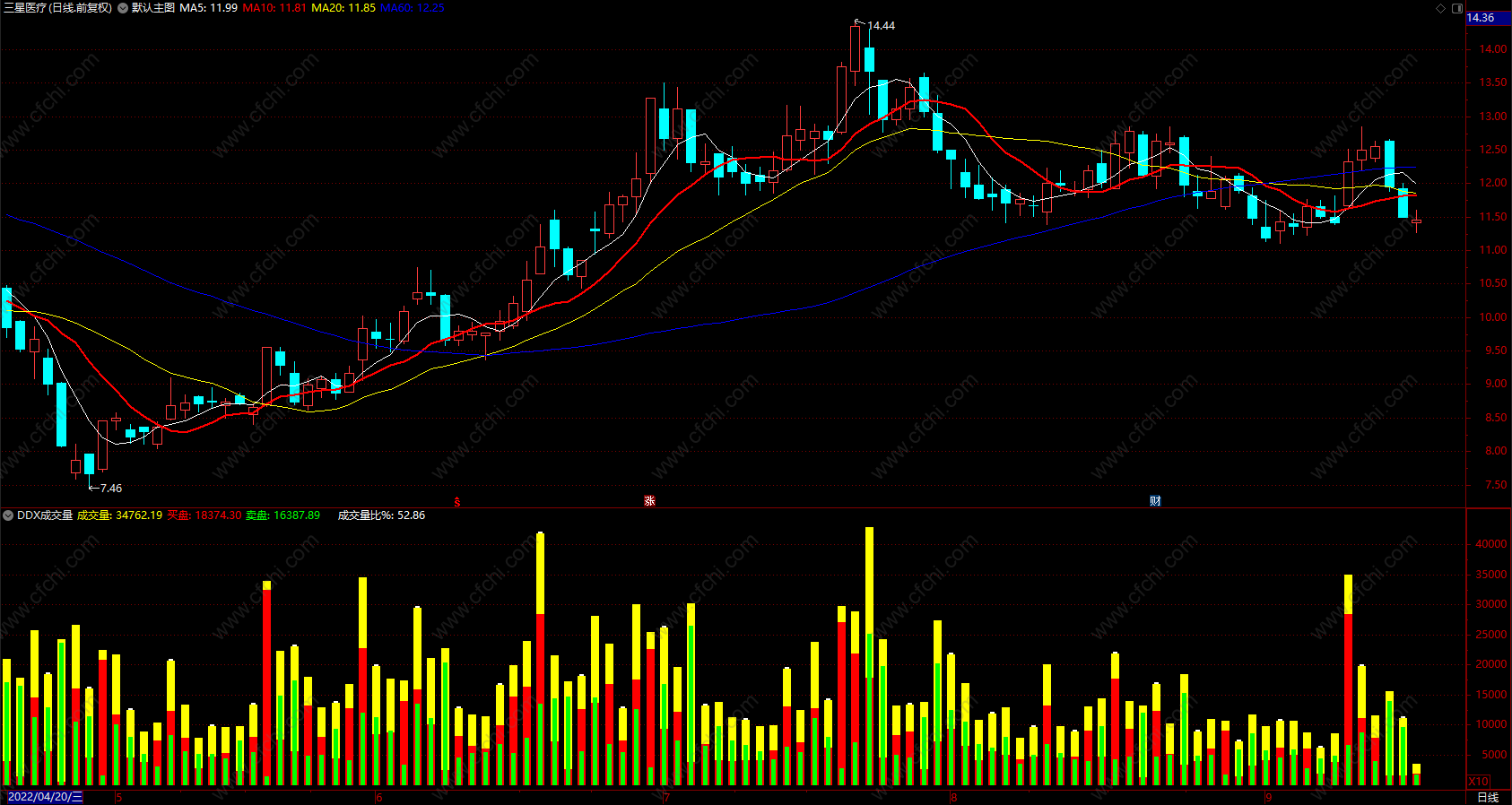Viewport: 1512px width, 805px height.
Task: Click the 卖盘: 16387.89 value
Action: pyautogui.click(x=282, y=515)
